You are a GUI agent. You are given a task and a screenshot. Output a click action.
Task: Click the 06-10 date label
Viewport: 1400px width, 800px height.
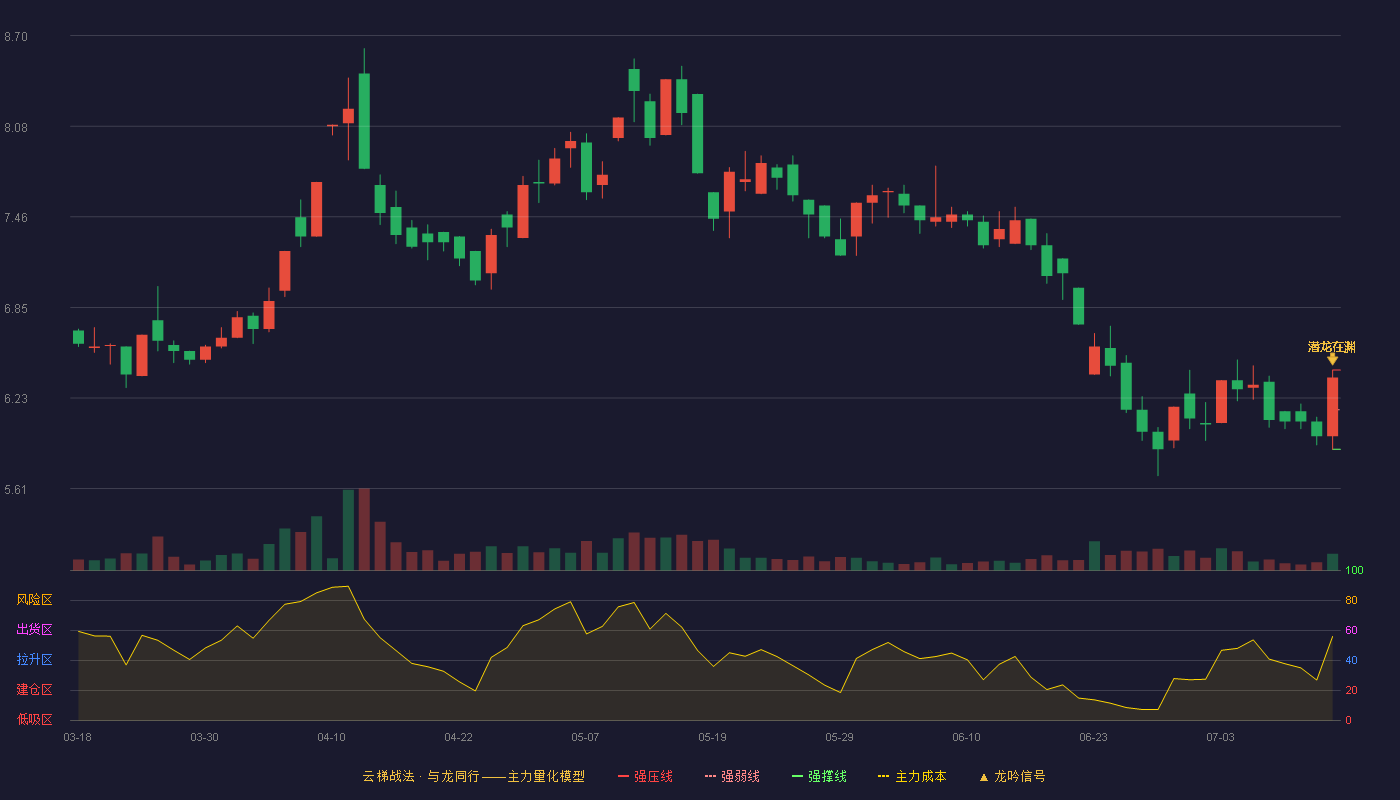pos(966,737)
